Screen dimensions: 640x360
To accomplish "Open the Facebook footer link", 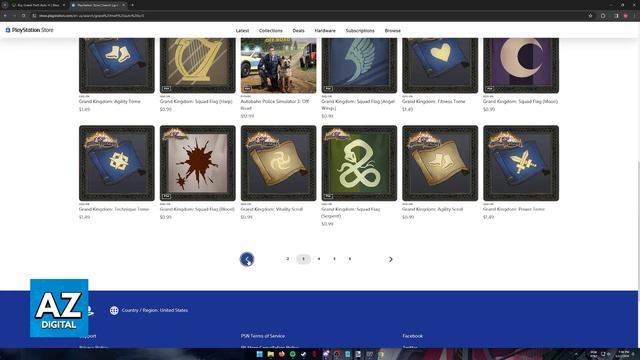I will (x=413, y=336).
